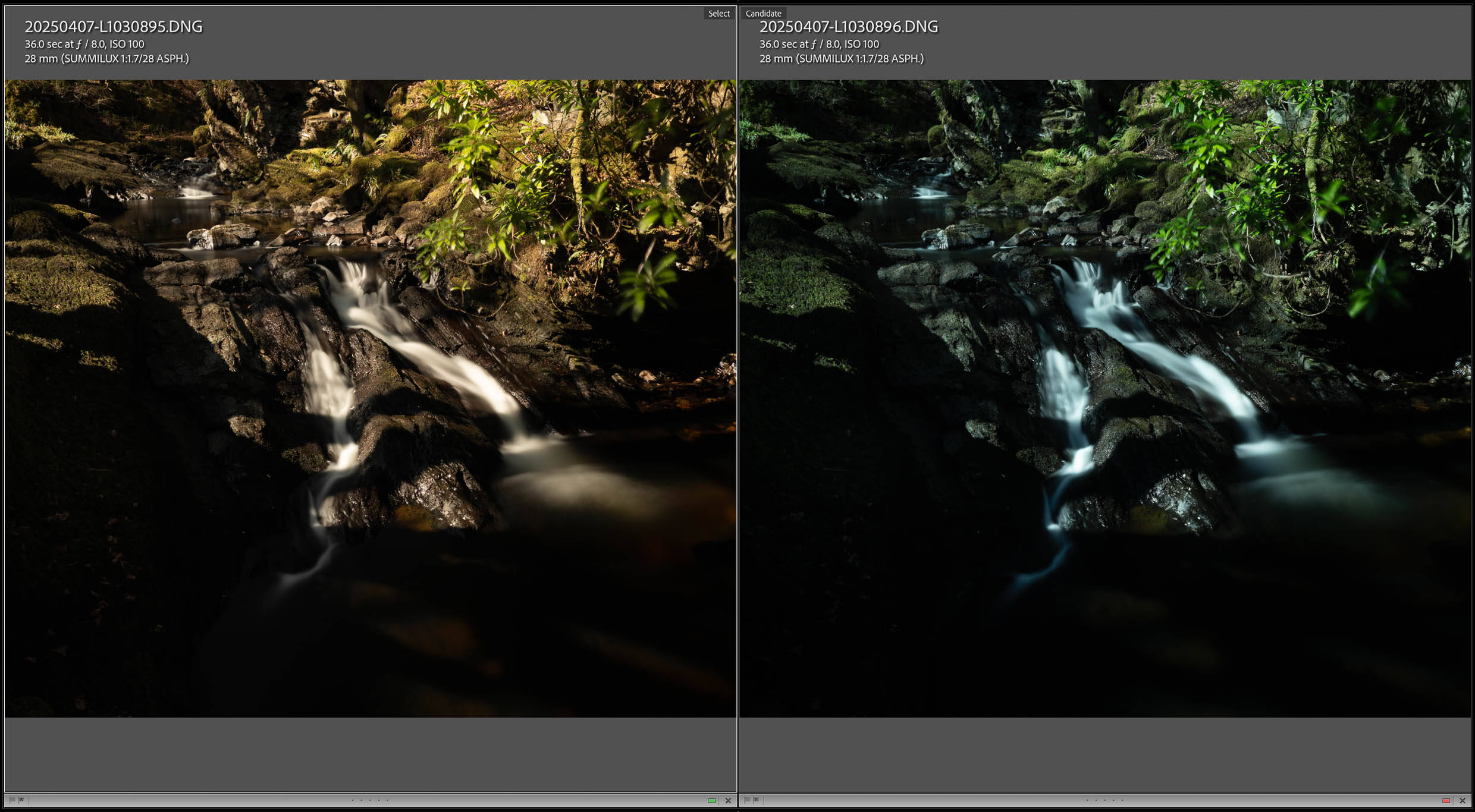Screen dimensions: 1475x812
Task: Click filename 20250407-L1030896.DNG
Action: [x=849, y=27]
